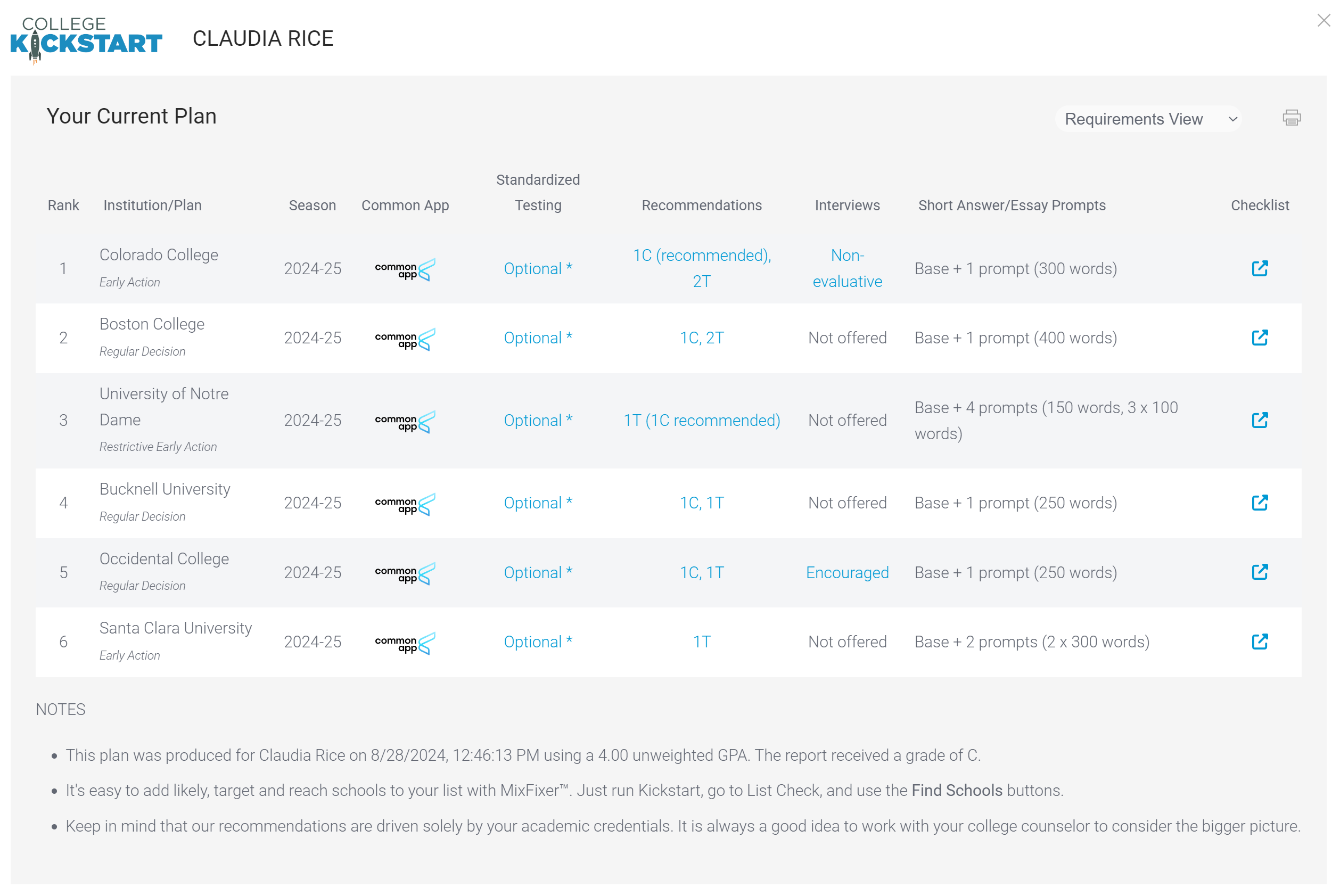This screenshot has height=896, width=1340.
Task: Click the Find Schools text in notes
Action: [957, 790]
